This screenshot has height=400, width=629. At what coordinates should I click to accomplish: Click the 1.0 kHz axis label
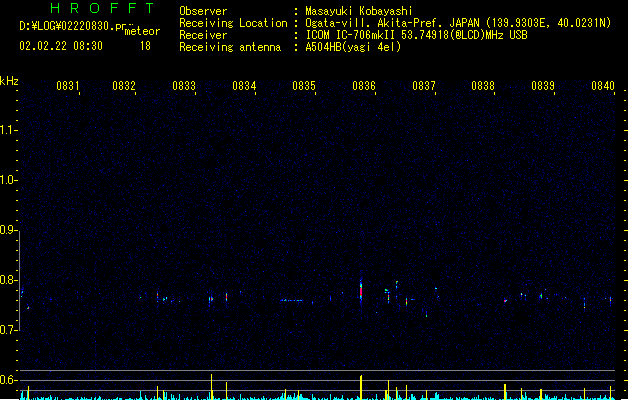tap(8, 180)
